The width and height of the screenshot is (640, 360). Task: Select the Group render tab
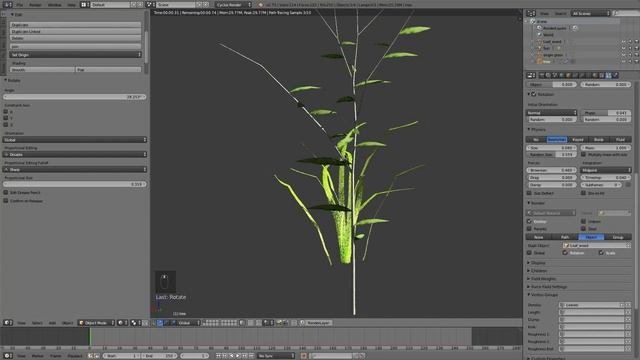coord(618,237)
